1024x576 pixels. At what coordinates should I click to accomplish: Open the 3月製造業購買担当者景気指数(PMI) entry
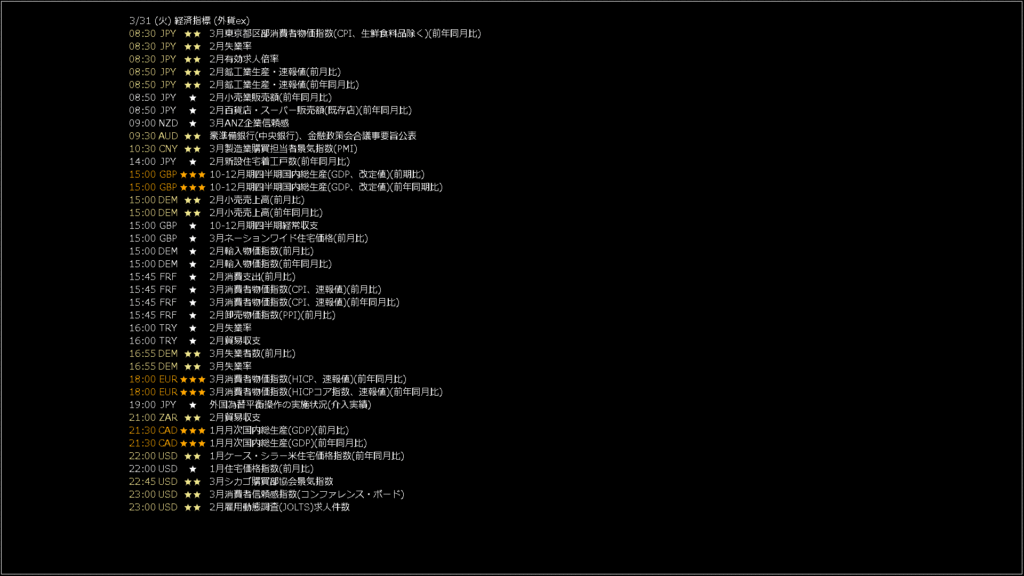(283, 148)
